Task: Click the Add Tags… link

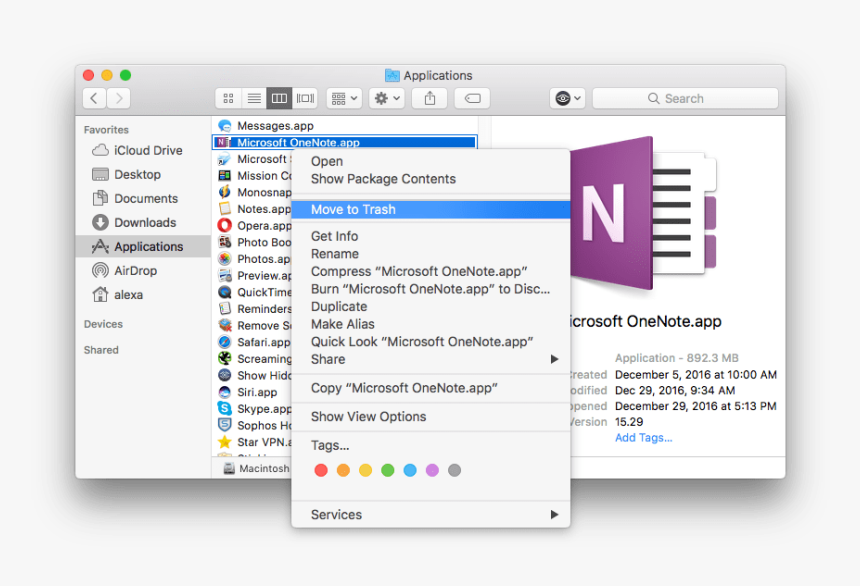Action: [x=643, y=437]
